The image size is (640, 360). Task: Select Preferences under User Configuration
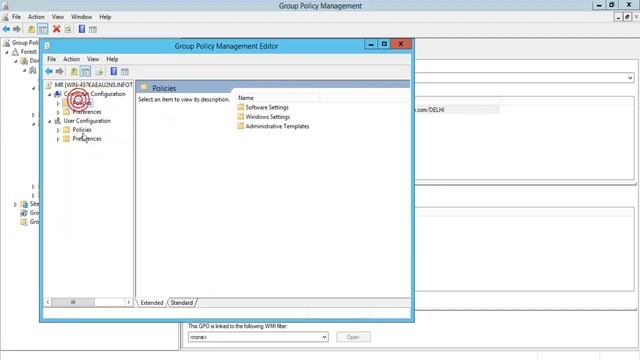click(x=87, y=139)
